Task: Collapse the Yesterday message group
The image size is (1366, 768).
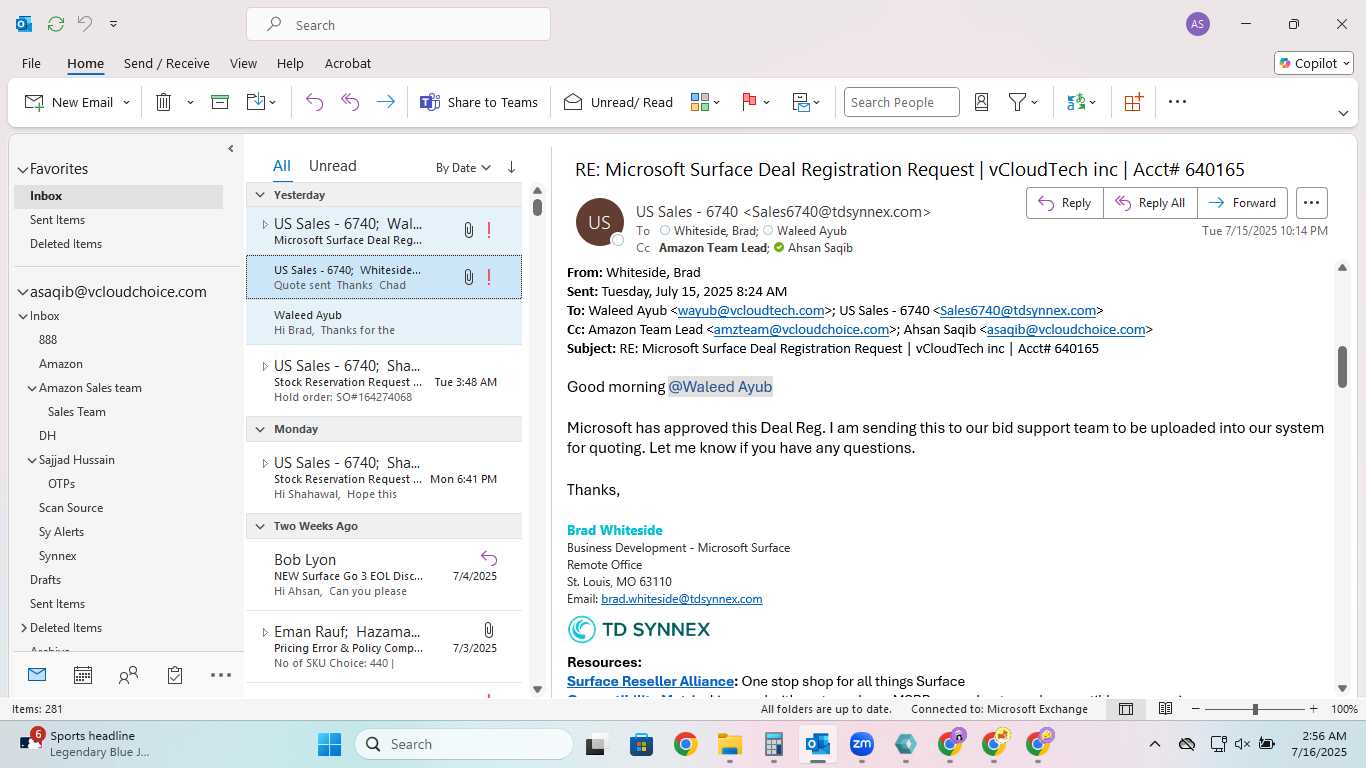Action: tap(260, 195)
